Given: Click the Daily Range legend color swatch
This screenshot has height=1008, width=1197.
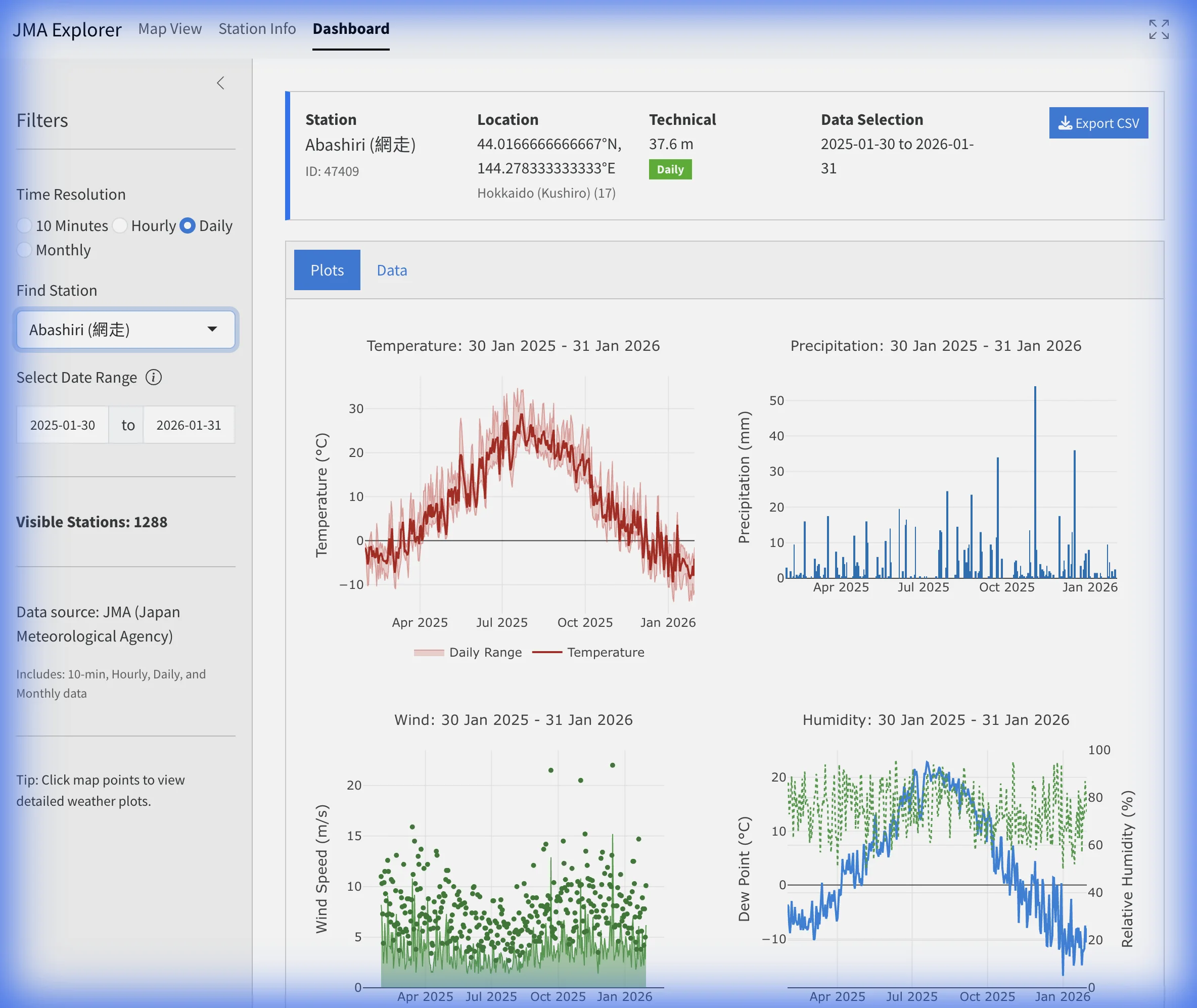Looking at the screenshot, I should click(x=430, y=652).
